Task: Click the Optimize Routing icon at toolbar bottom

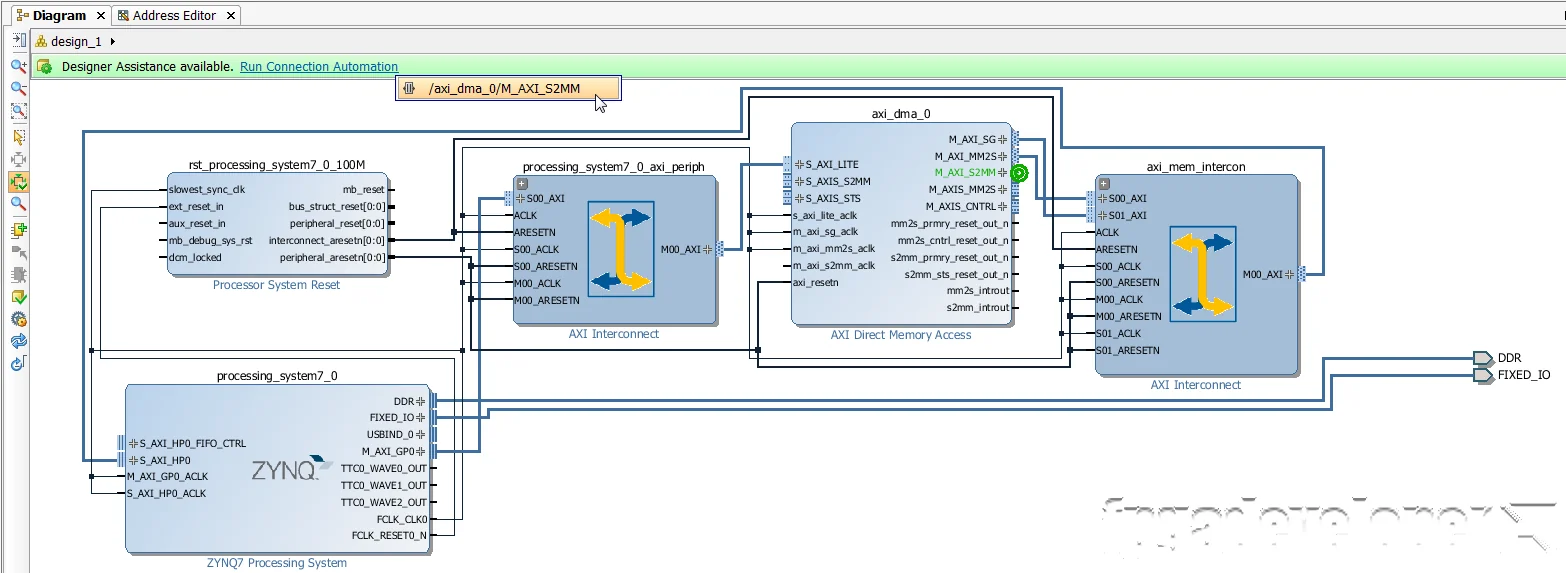Action: [x=18, y=364]
